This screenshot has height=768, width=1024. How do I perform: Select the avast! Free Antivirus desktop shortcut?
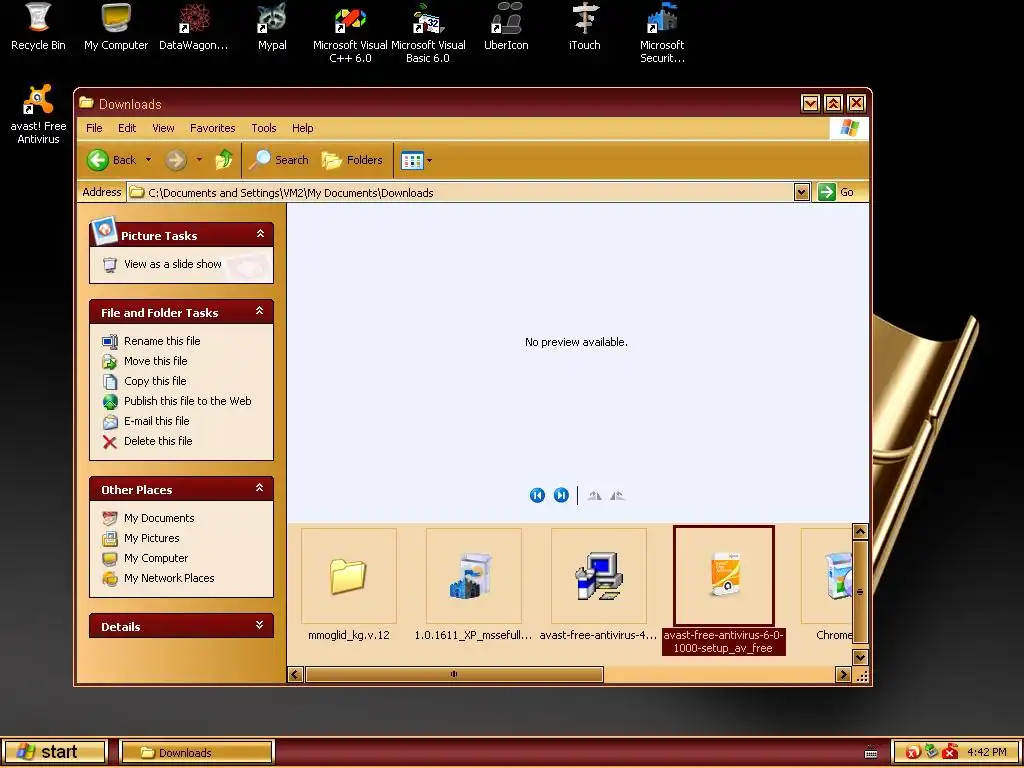point(39,114)
